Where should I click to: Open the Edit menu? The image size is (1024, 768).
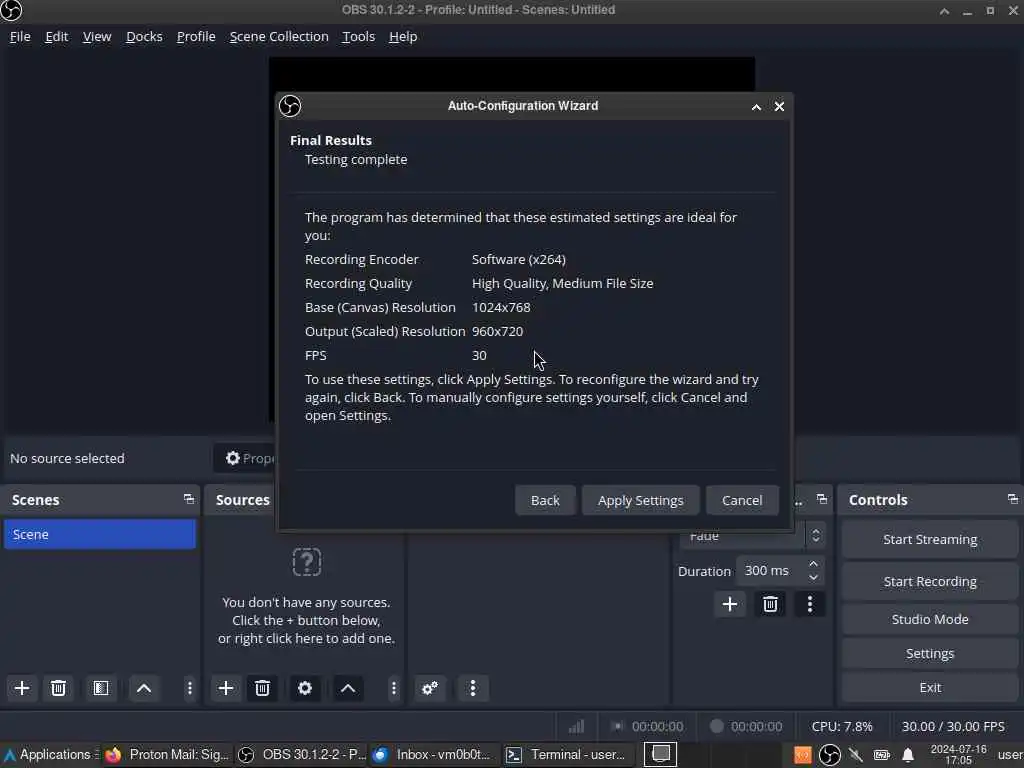coord(56,37)
